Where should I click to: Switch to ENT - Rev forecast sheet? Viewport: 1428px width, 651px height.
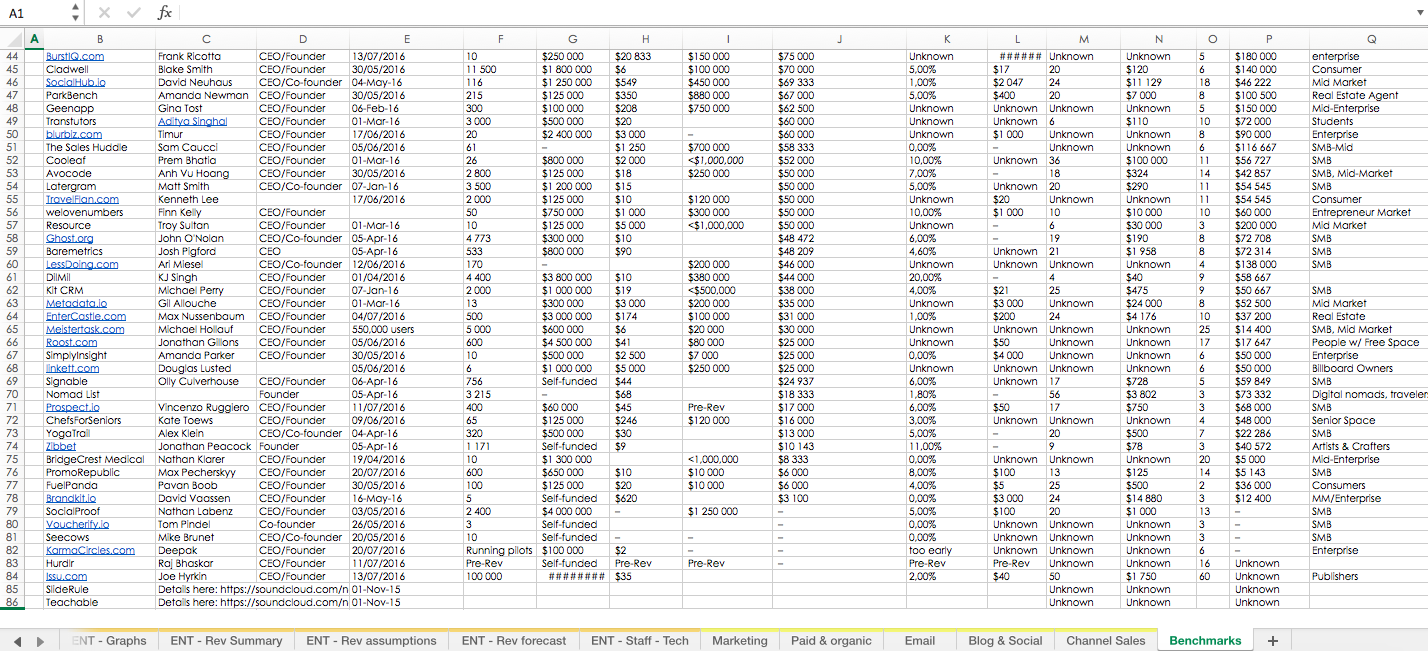click(x=513, y=641)
